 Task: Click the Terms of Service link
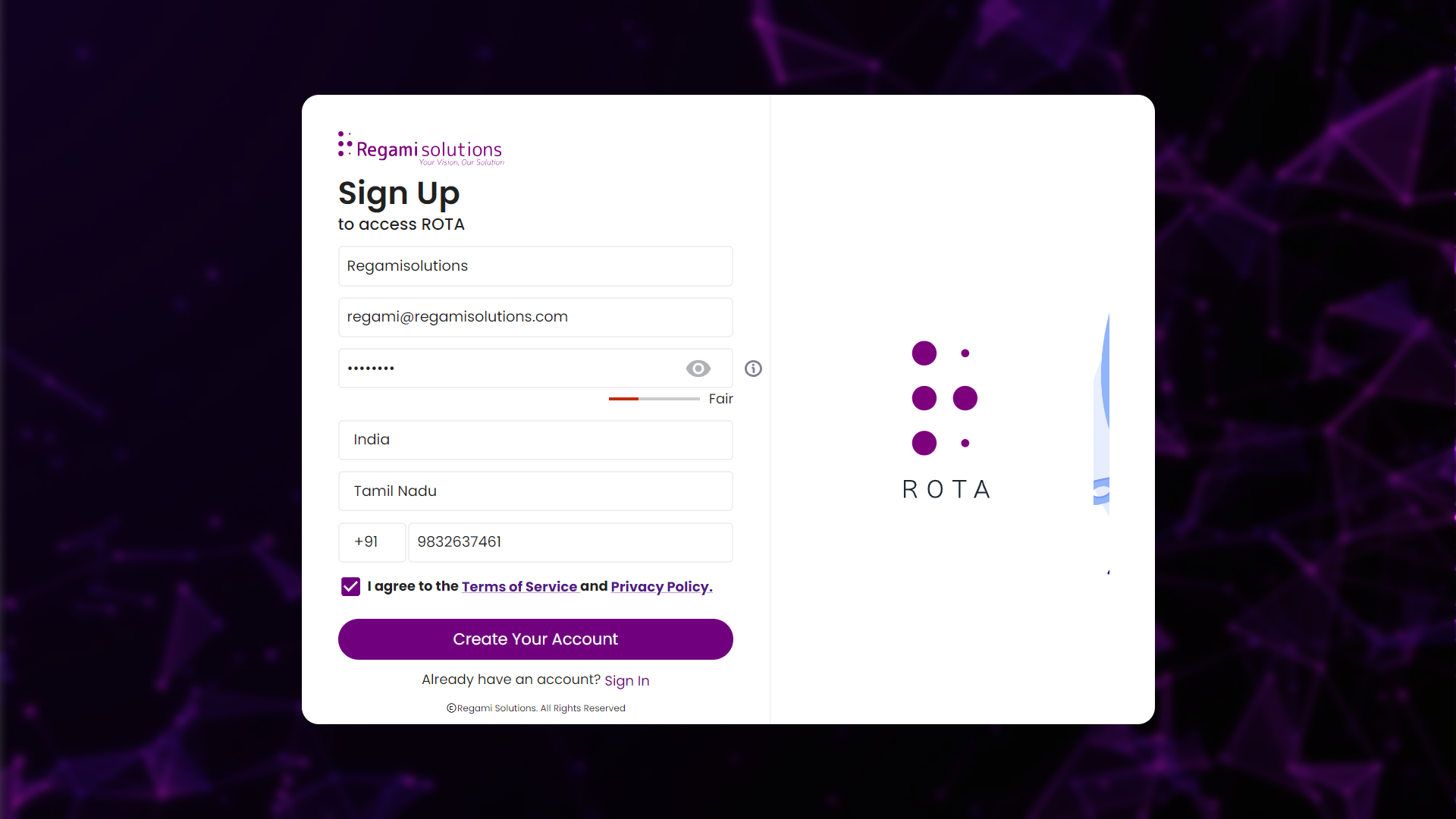coord(519,586)
